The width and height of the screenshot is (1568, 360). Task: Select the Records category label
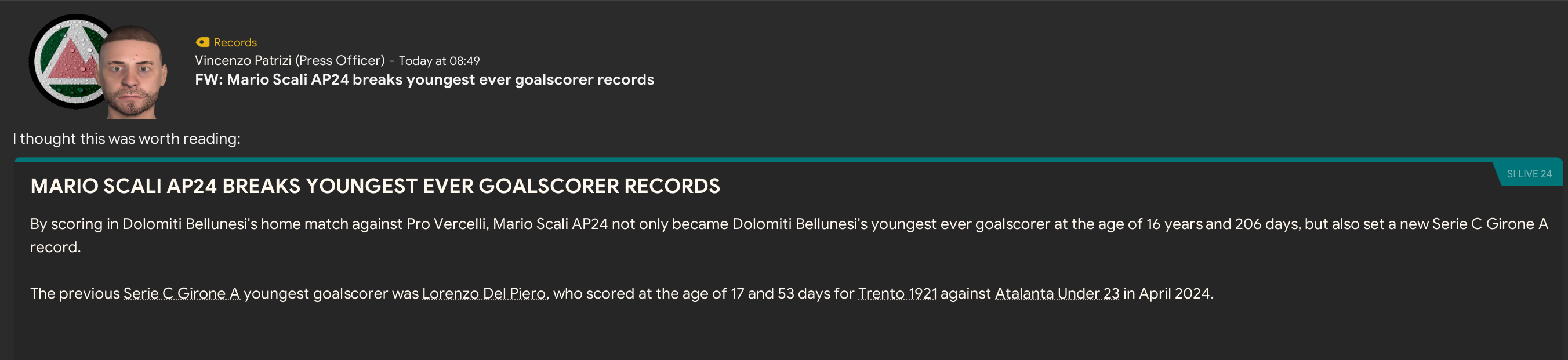click(x=235, y=42)
